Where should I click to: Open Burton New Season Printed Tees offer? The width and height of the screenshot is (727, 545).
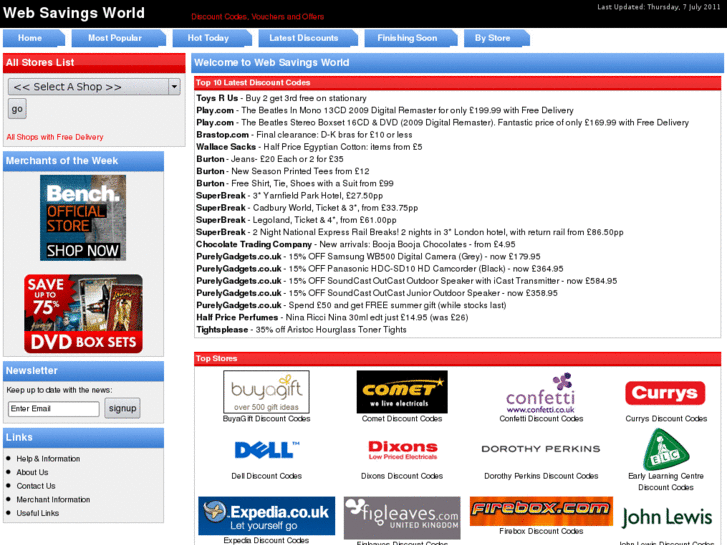click(x=283, y=171)
